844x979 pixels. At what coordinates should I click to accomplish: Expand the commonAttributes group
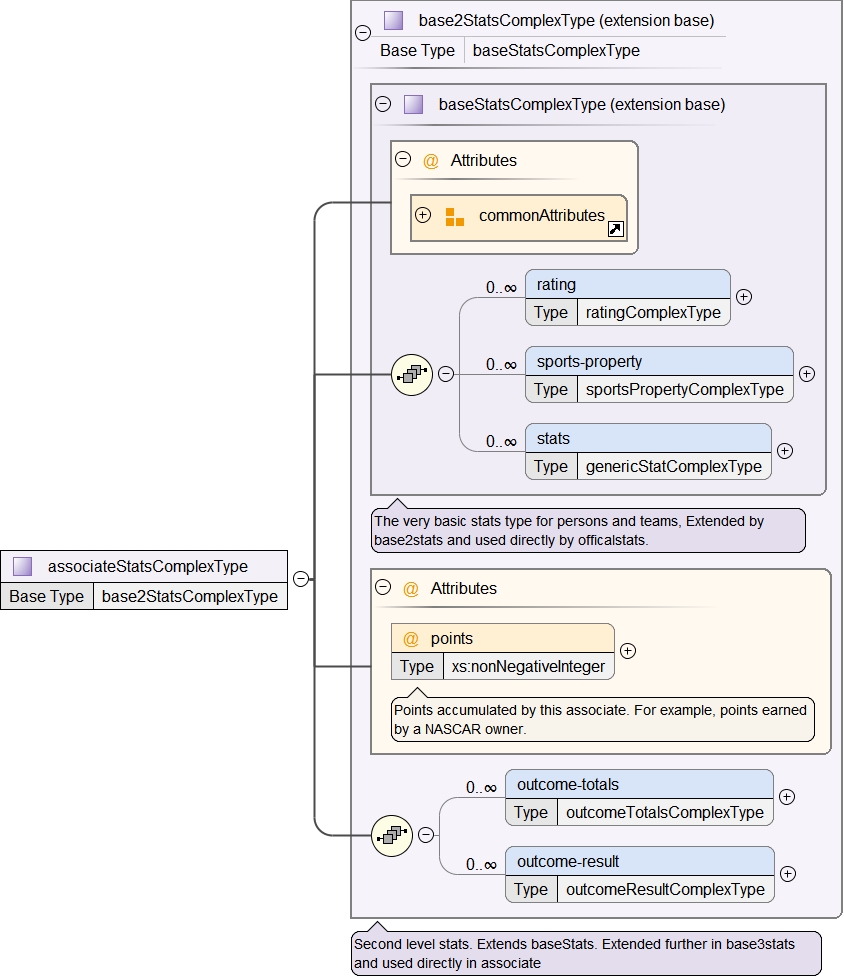[423, 215]
